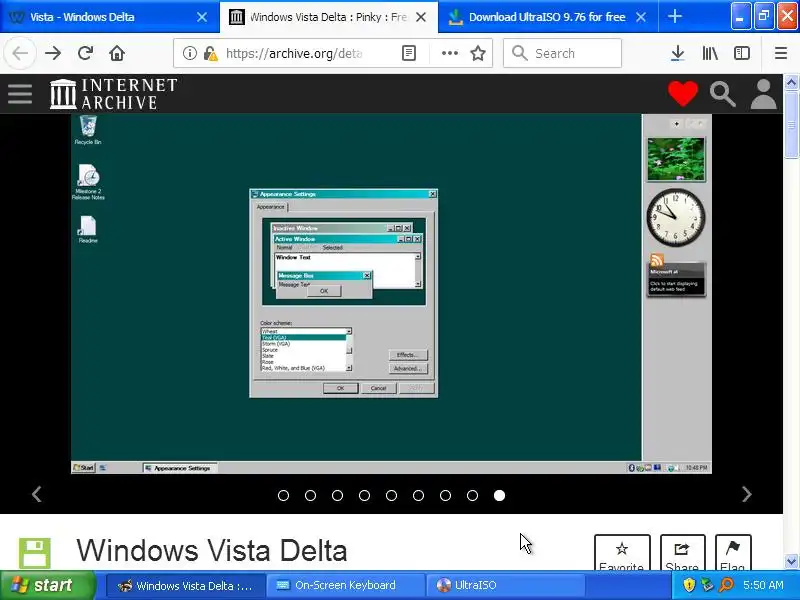Open a new browser tab
The width and height of the screenshot is (800, 600).
[674, 17]
